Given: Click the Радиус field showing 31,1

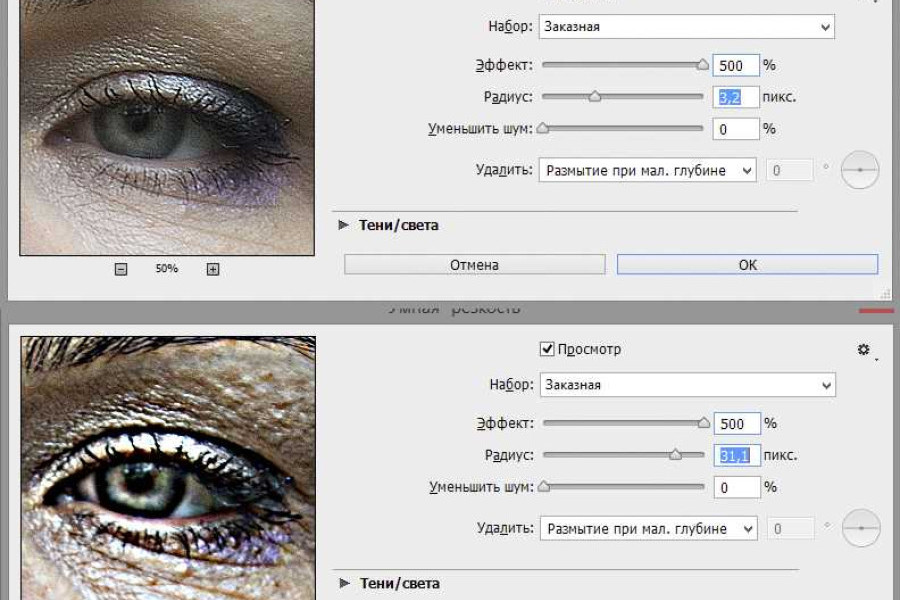Looking at the screenshot, I should coord(736,455).
